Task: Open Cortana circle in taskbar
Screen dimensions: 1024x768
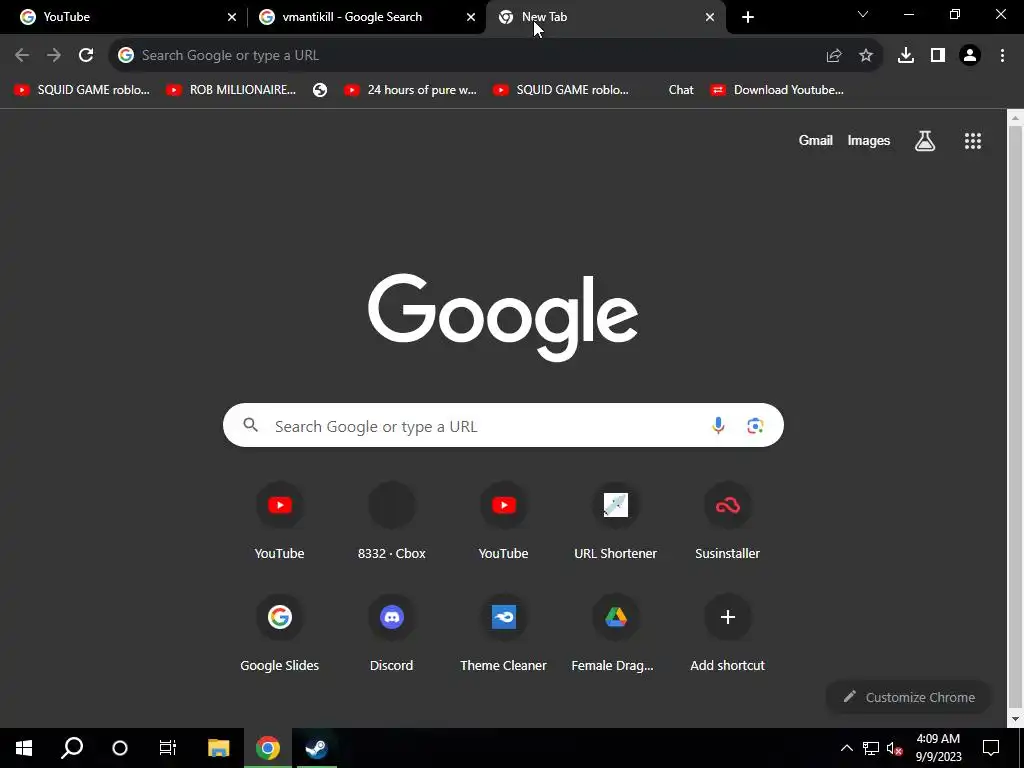Action: point(120,748)
